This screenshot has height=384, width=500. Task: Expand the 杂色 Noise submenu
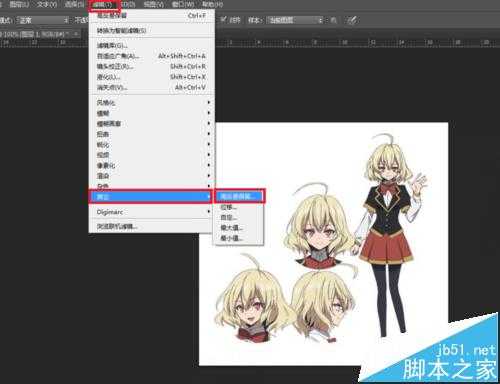[x=152, y=185]
